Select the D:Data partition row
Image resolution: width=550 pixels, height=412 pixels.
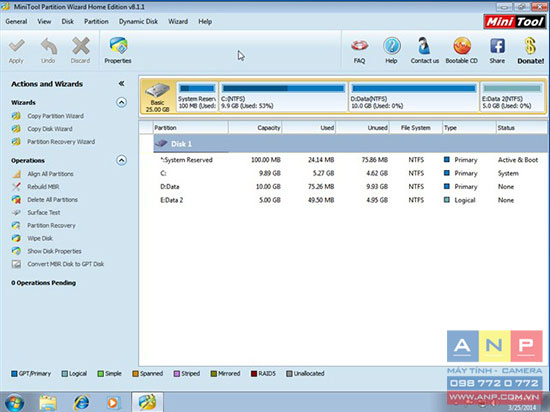350,187
